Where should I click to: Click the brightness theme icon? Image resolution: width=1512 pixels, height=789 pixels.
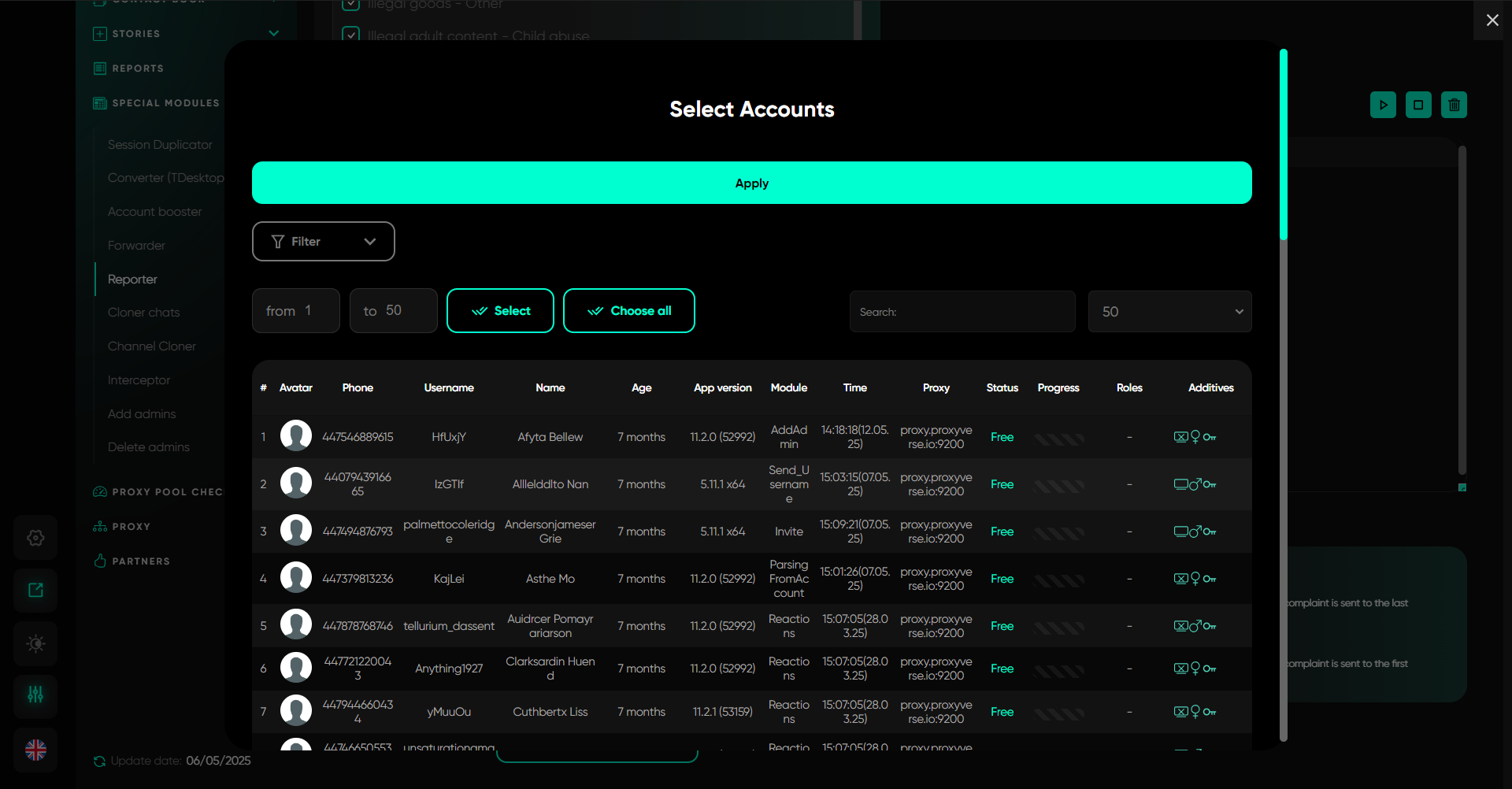(x=35, y=643)
